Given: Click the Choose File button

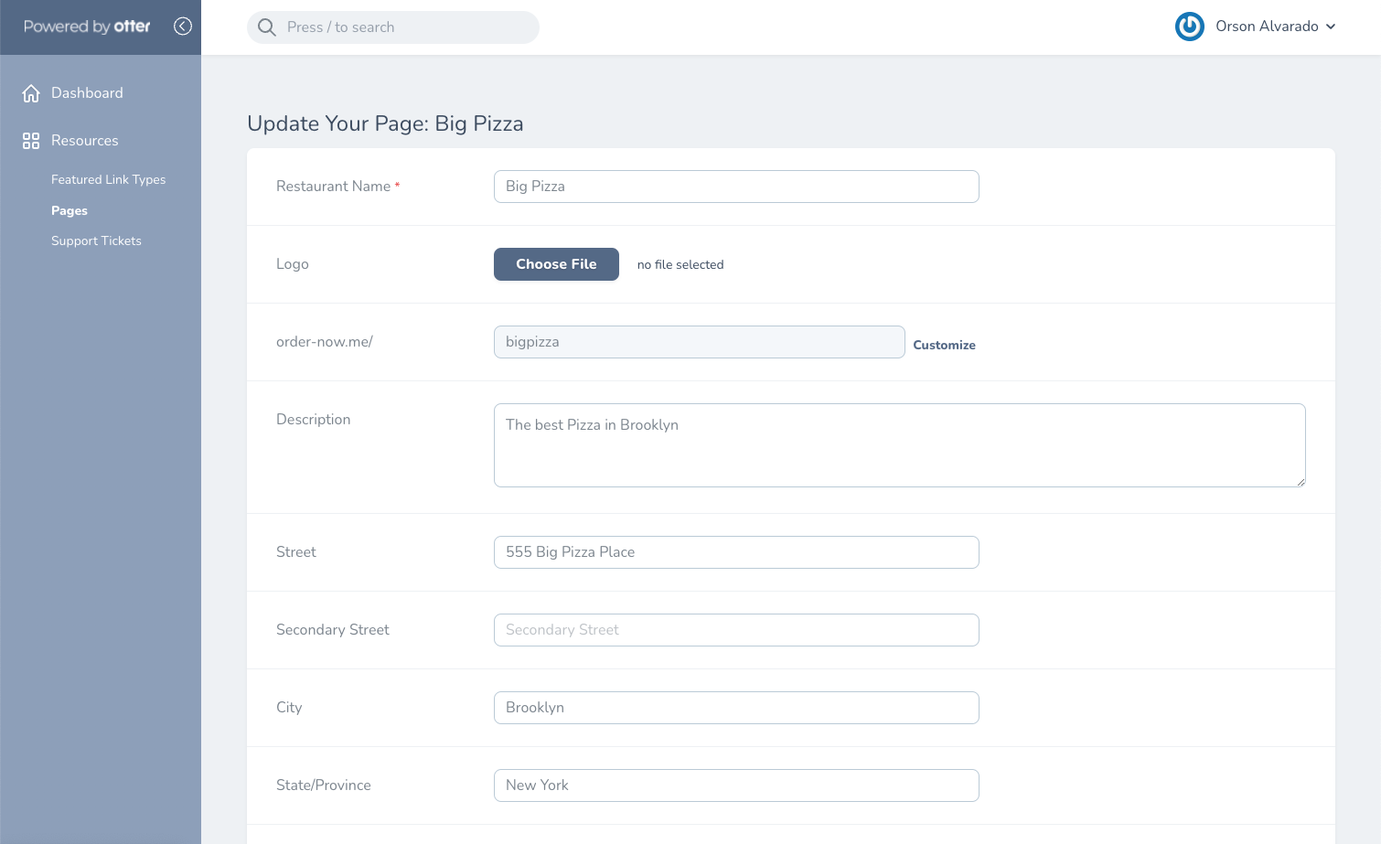Looking at the screenshot, I should point(556,264).
